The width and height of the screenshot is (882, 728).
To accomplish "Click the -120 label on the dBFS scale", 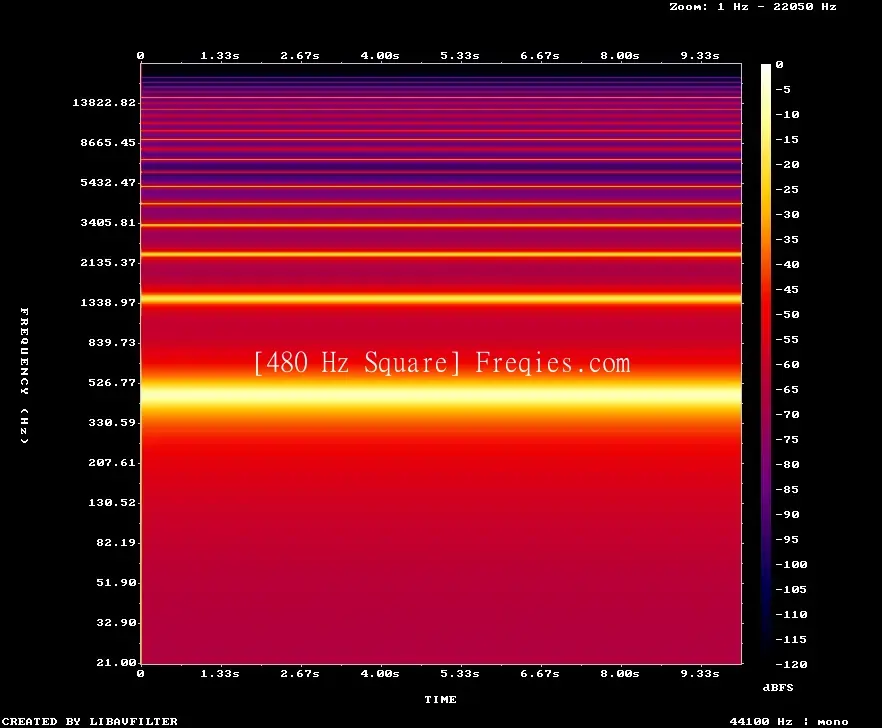I will point(791,664).
